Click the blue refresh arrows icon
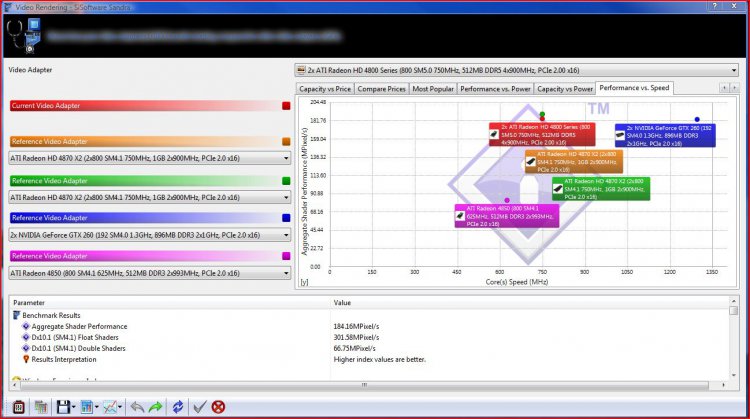Screen dimensions: 750x419 coord(178,407)
